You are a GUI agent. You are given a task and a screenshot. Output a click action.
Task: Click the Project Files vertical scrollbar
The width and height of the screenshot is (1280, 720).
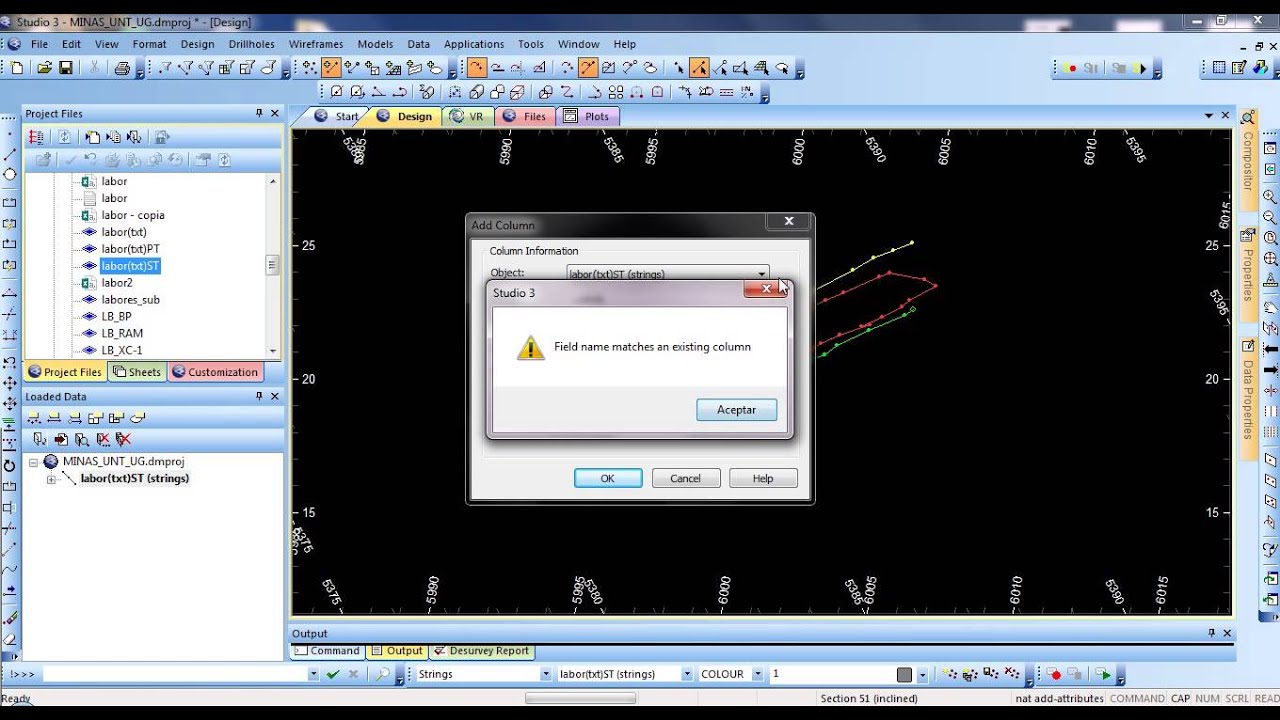click(x=272, y=265)
